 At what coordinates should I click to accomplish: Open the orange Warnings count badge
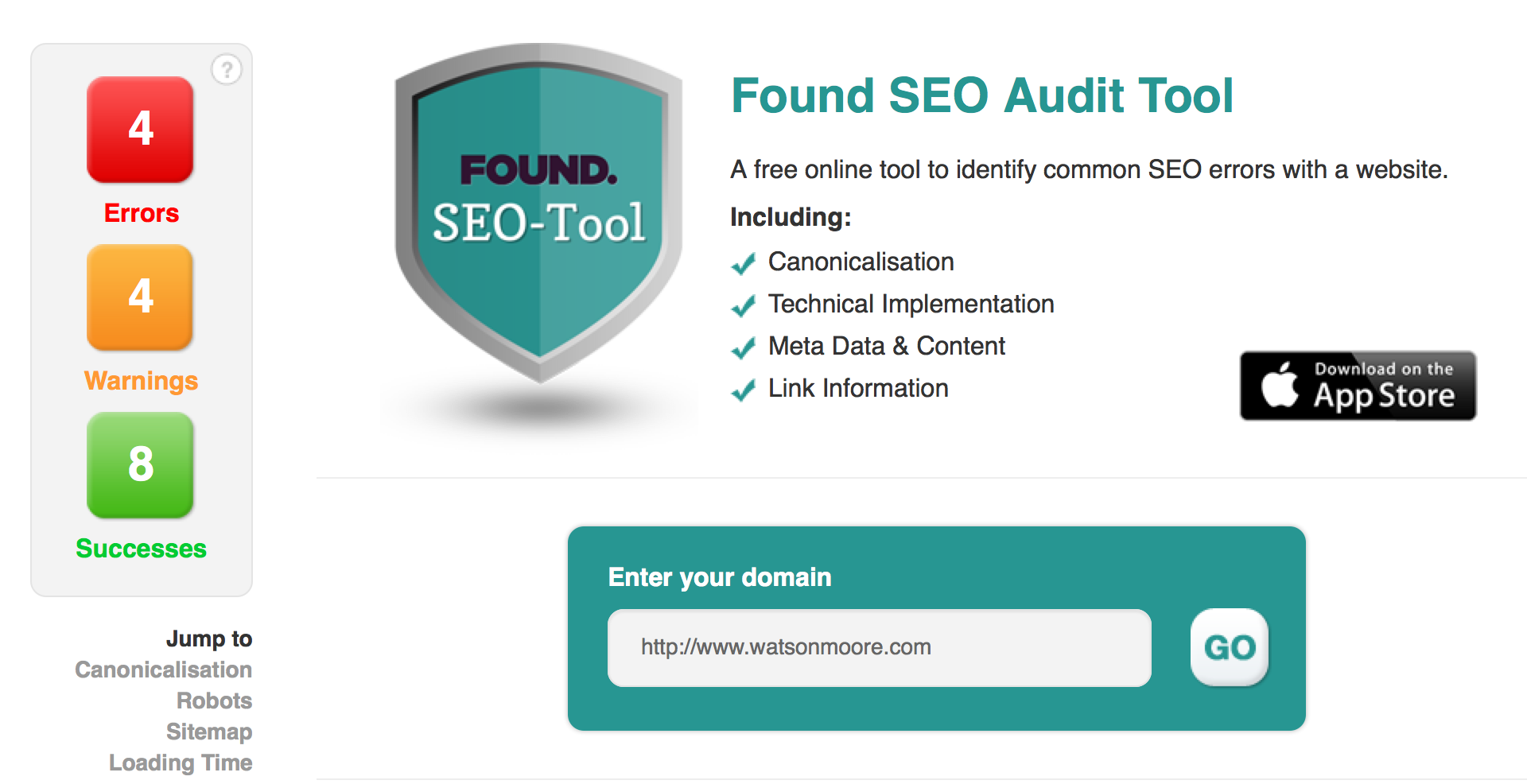(140, 297)
